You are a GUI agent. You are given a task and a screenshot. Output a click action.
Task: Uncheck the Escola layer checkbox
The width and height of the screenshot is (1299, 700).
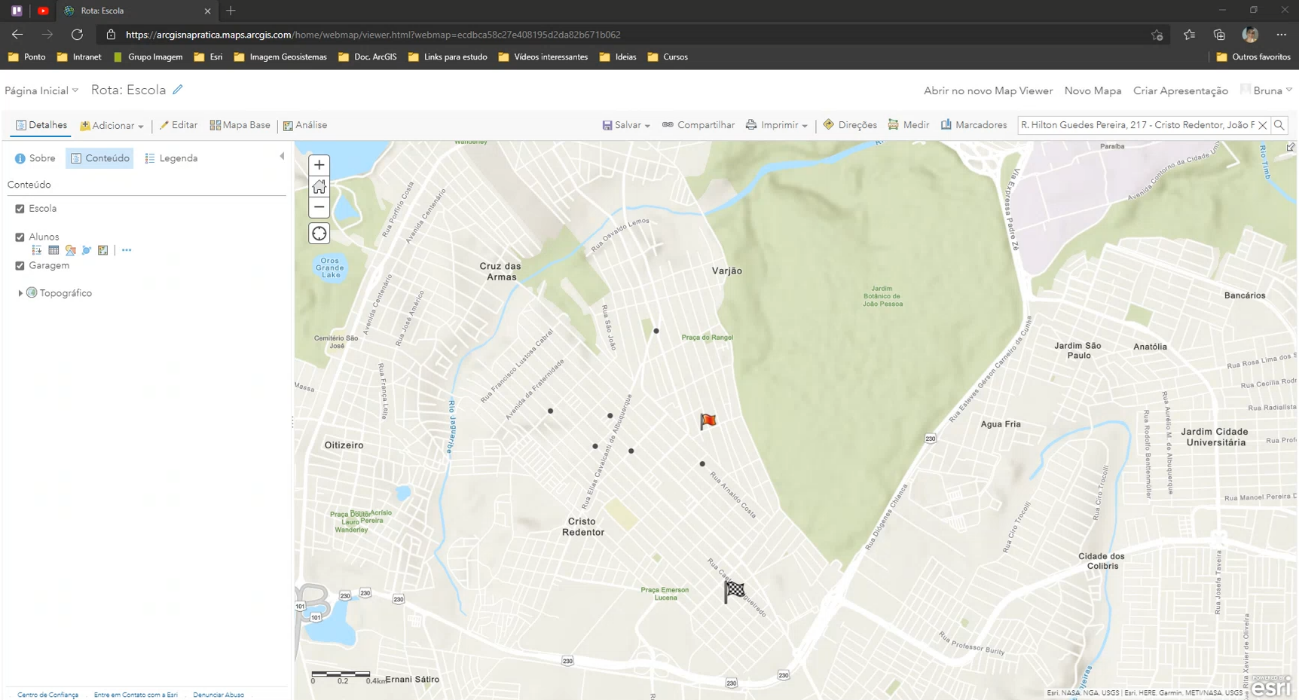point(20,209)
